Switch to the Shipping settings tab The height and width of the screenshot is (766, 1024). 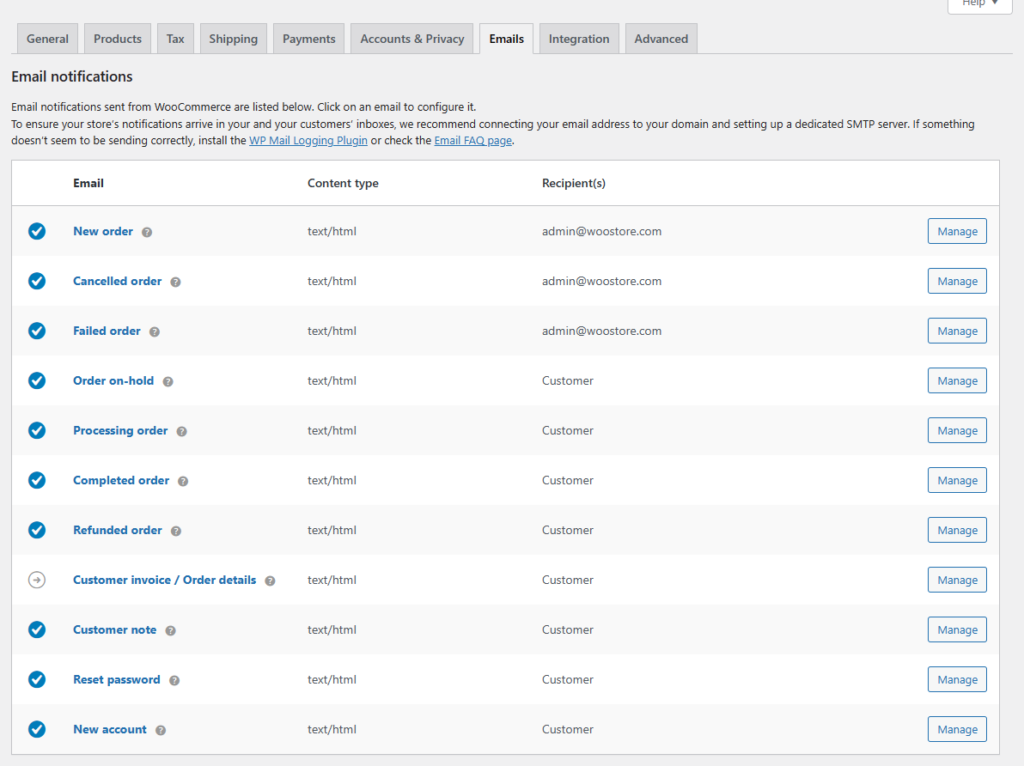pos(233,39)
